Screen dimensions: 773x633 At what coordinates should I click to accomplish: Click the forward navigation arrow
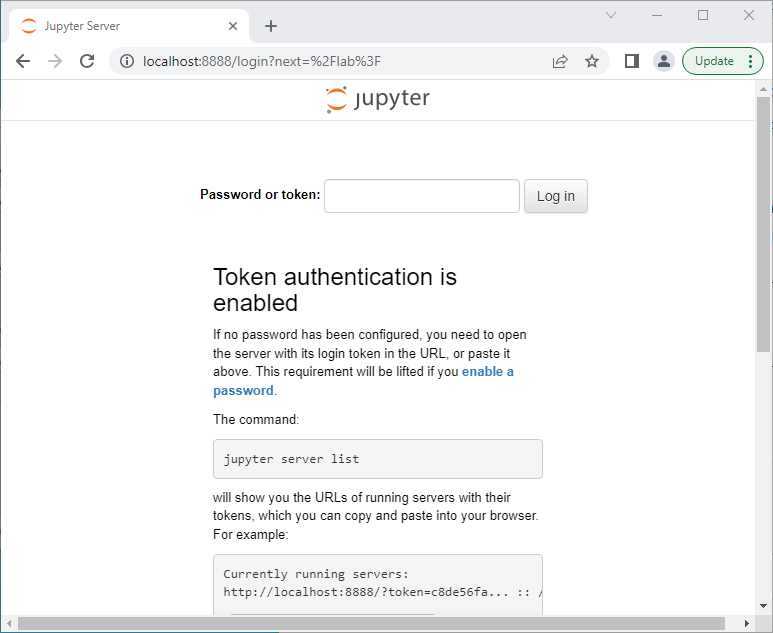[55, 61]
